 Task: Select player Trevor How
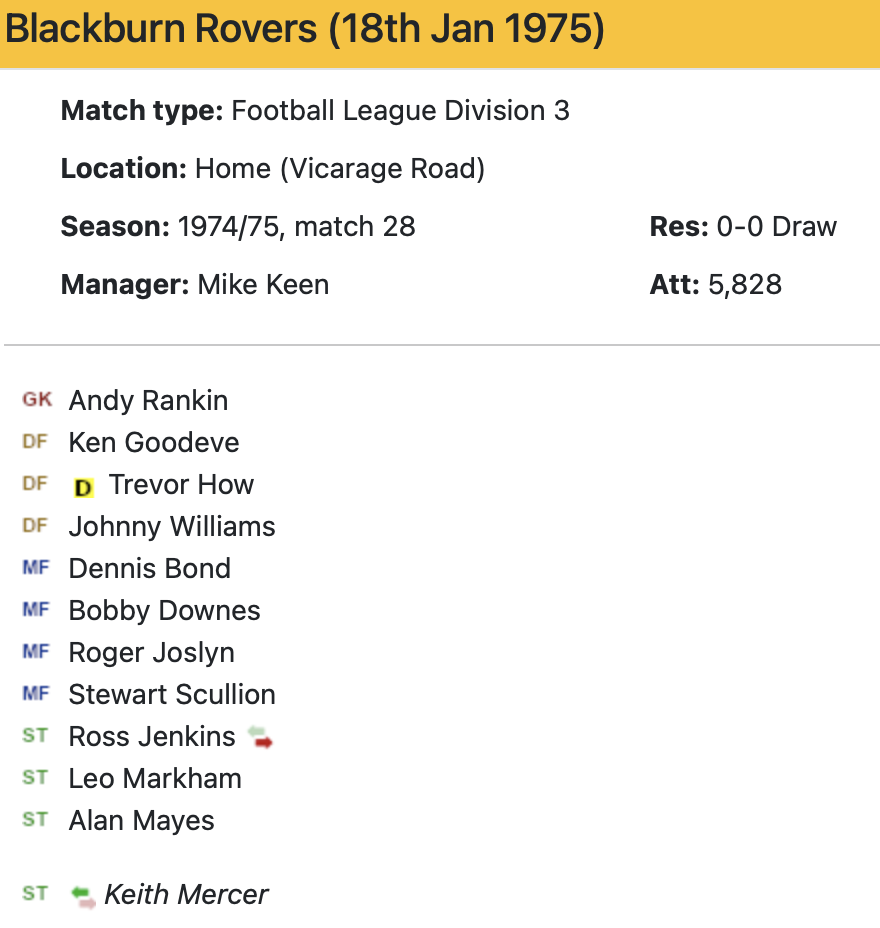[x=181, y=485]
